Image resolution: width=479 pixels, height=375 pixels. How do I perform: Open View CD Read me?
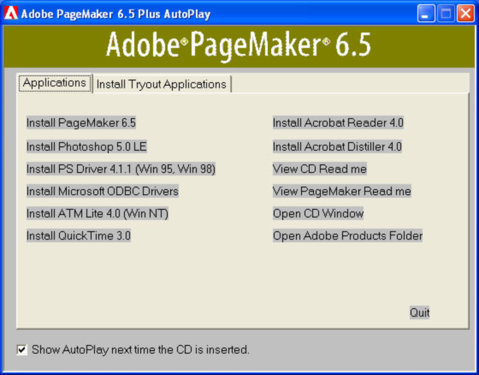pos(320,169)
